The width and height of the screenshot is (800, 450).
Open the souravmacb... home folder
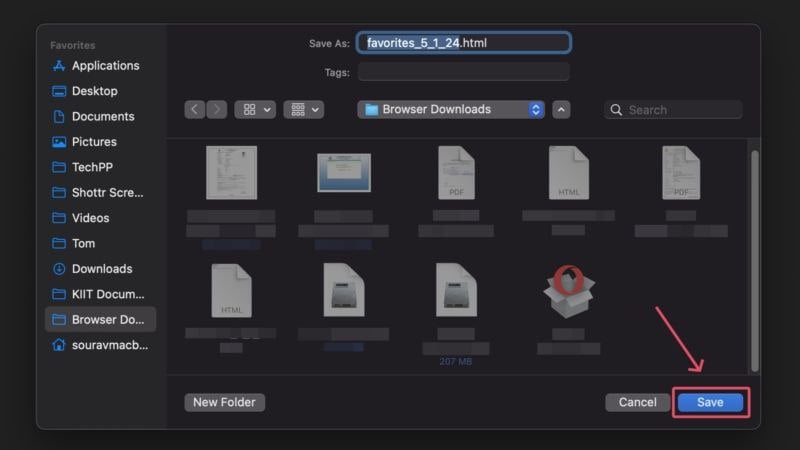coord(100,345)
